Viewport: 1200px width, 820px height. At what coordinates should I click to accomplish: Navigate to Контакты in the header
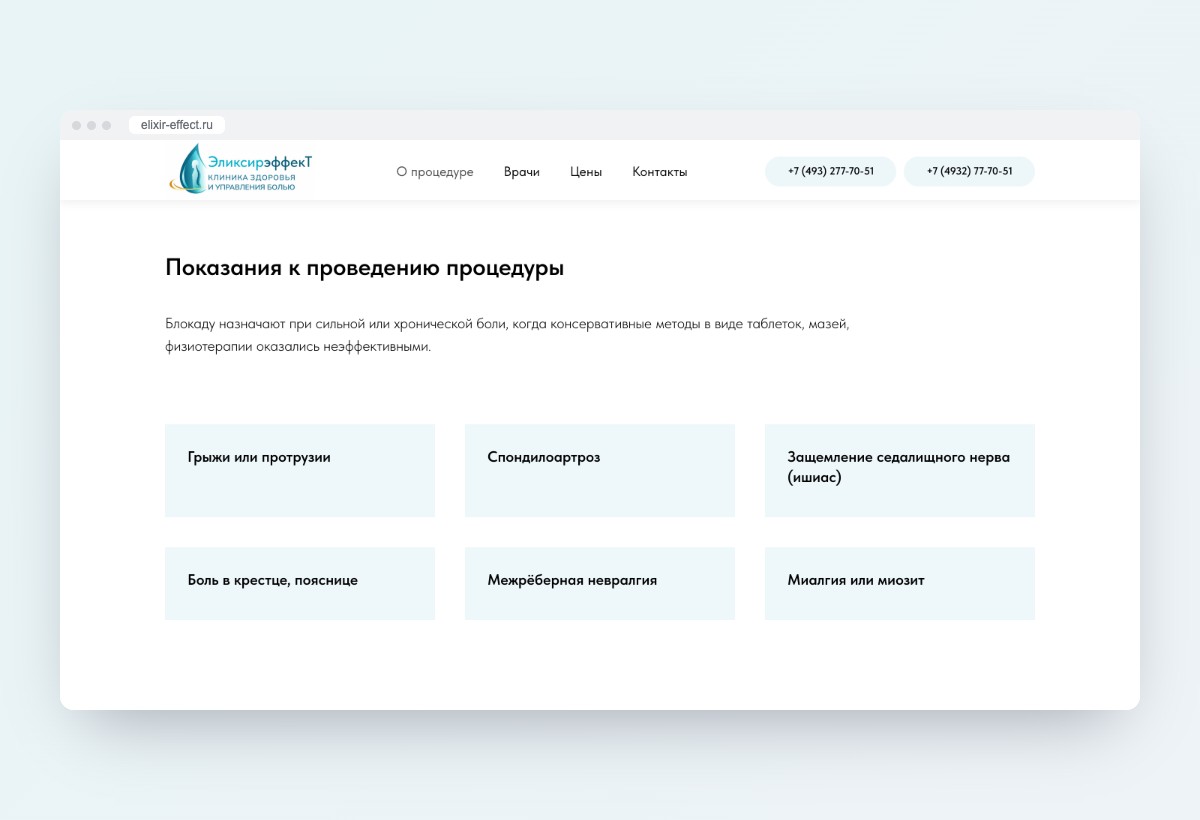click(x=660, y=172)
